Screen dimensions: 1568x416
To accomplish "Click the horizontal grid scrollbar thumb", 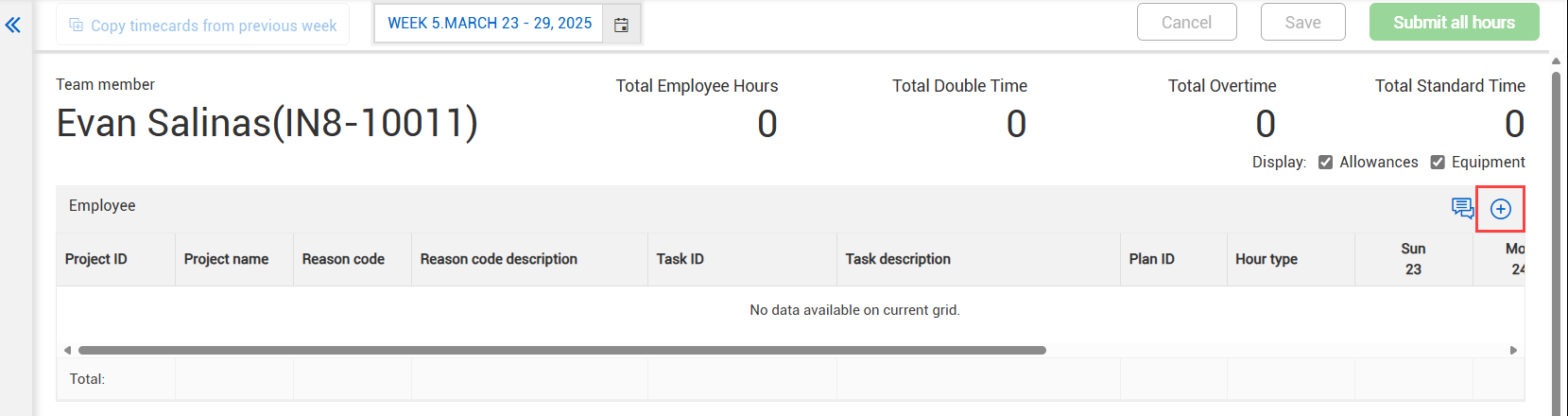I will pos(561,350).
